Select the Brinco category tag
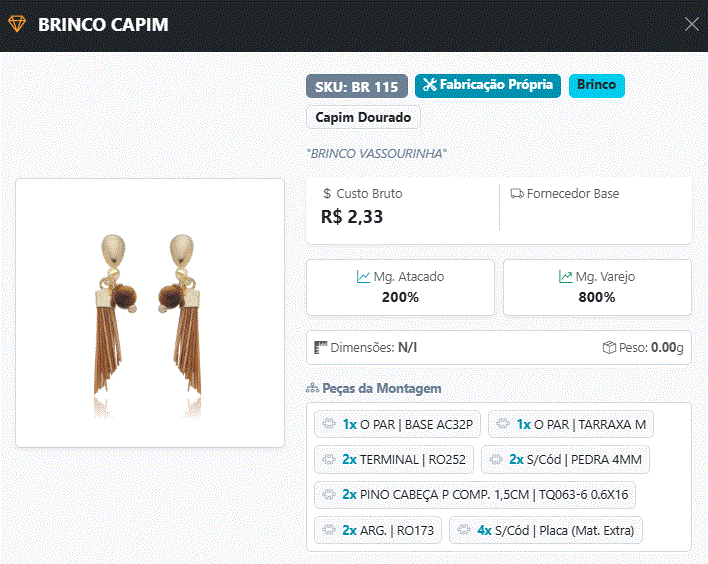708x564 pixels. click(x=596, y=85)
